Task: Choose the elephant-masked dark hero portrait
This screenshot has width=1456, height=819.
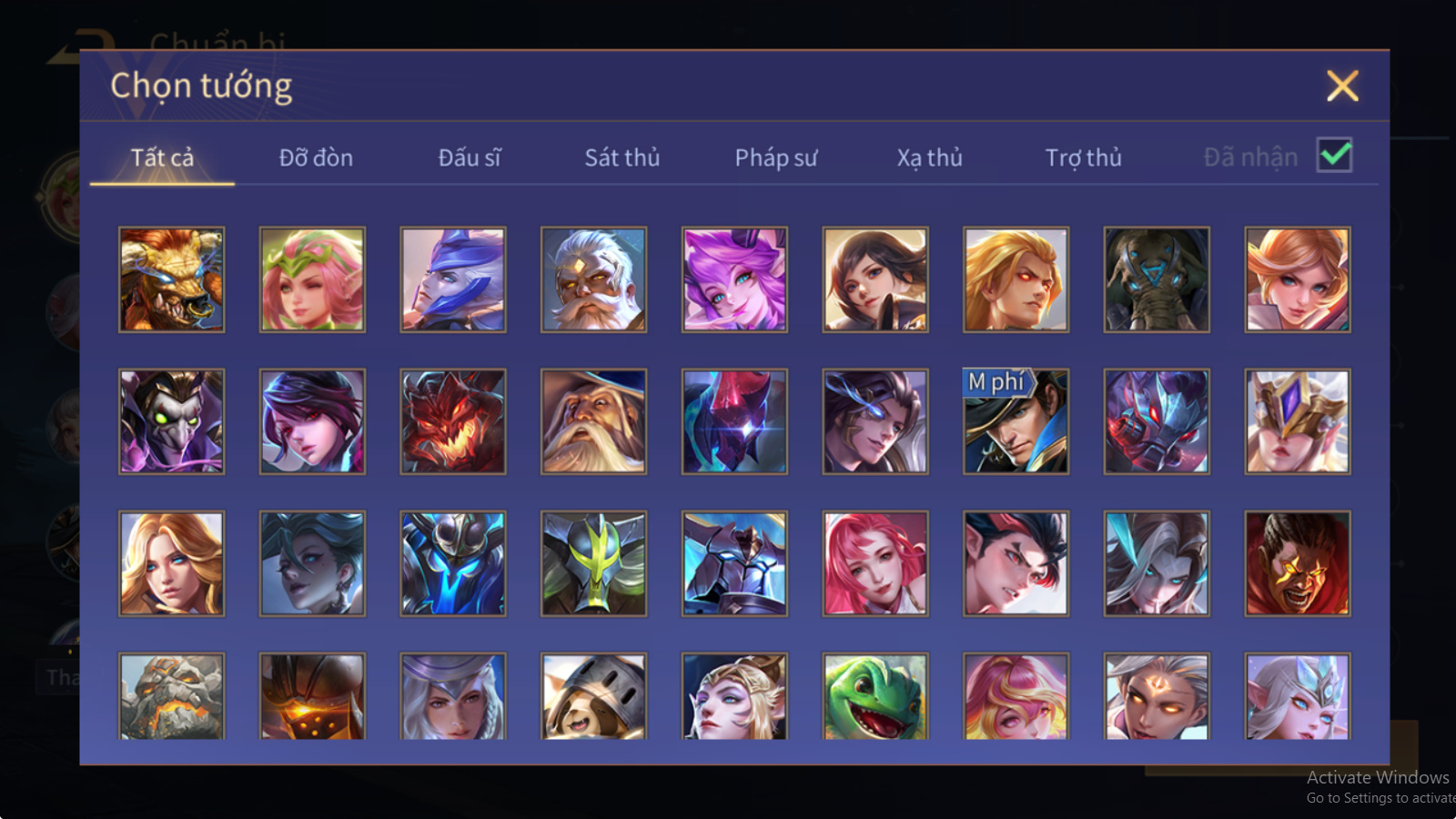Action: click(x=1157, y=279)
